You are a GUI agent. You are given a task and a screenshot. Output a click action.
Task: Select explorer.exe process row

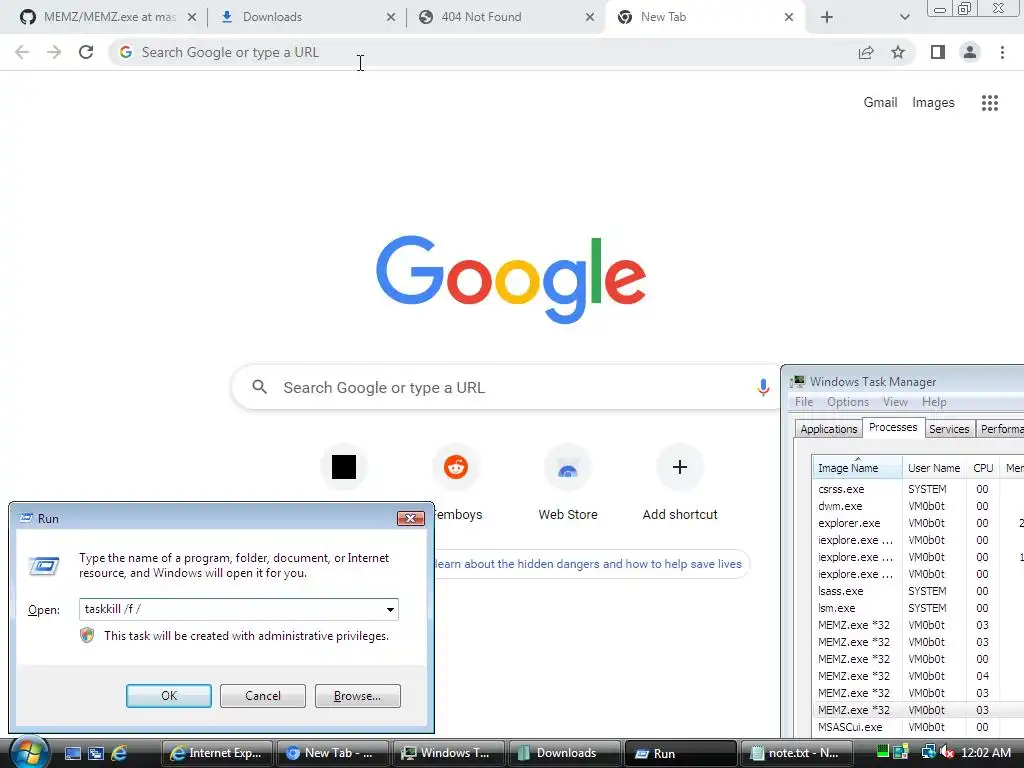pos(918,523)
